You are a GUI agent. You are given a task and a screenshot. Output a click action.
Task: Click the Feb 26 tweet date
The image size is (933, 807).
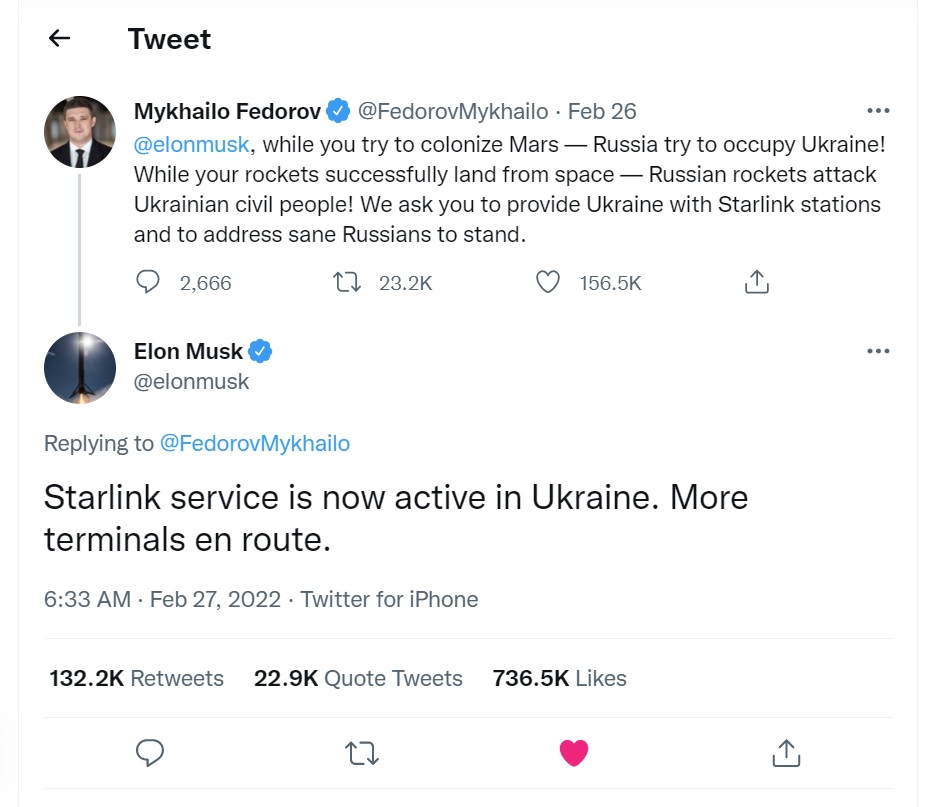click(602, 110)
